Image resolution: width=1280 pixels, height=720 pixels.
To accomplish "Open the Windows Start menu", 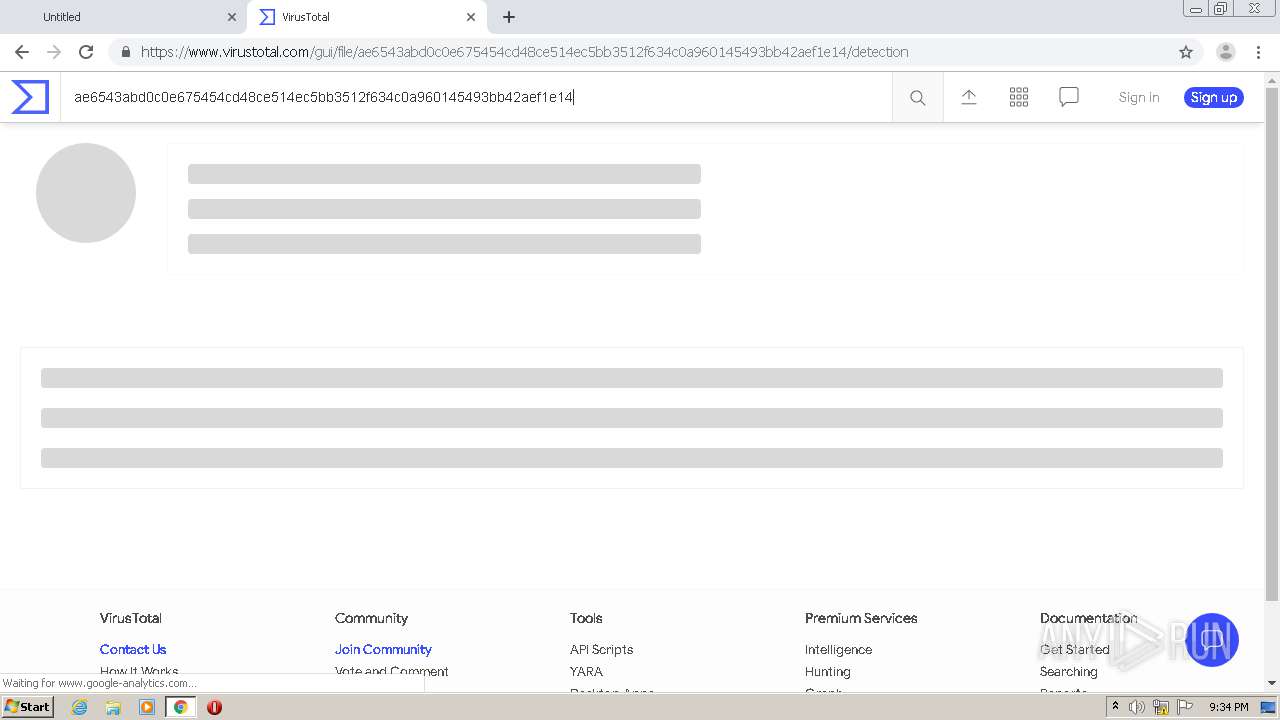I will (x=28, y=706).
